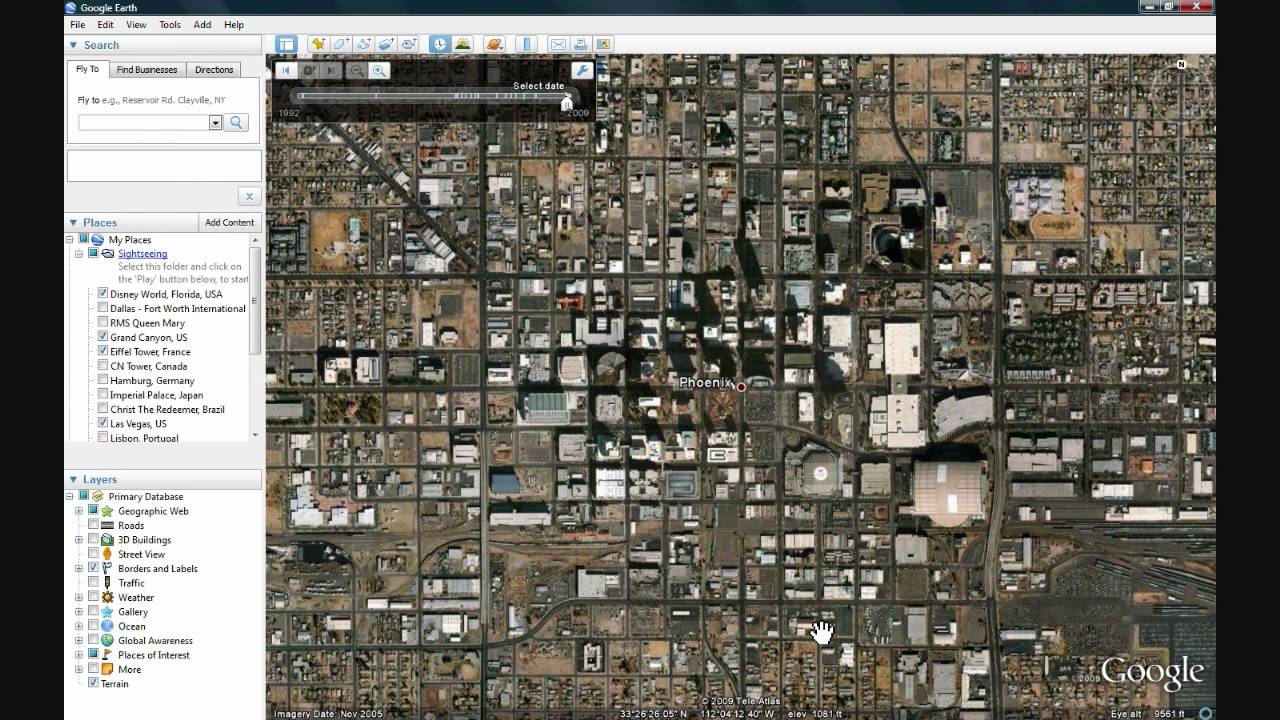
Task: Collapse the Places panel triangle
Action: click(x=73, y=222)
